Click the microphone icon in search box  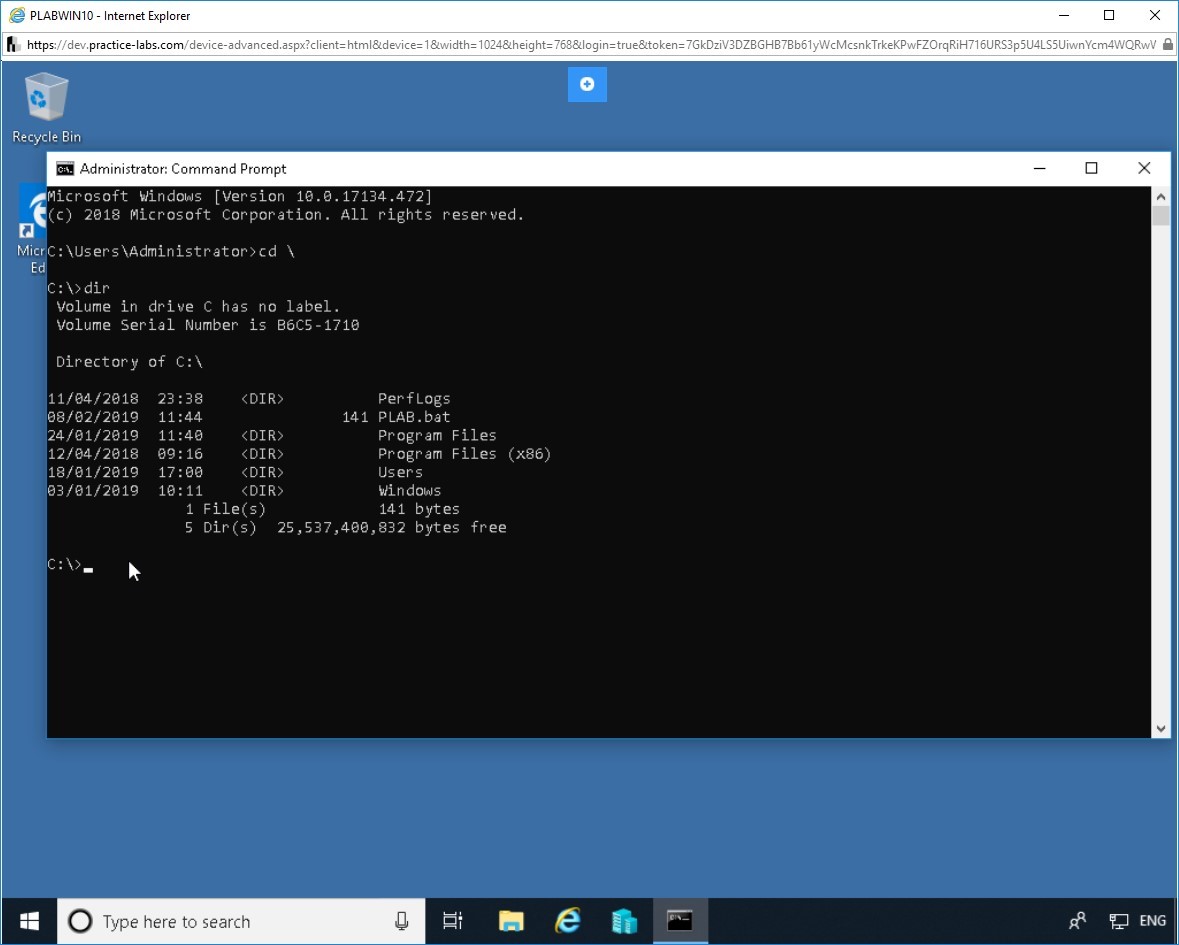pyautogui.click(x=401, y=921)
